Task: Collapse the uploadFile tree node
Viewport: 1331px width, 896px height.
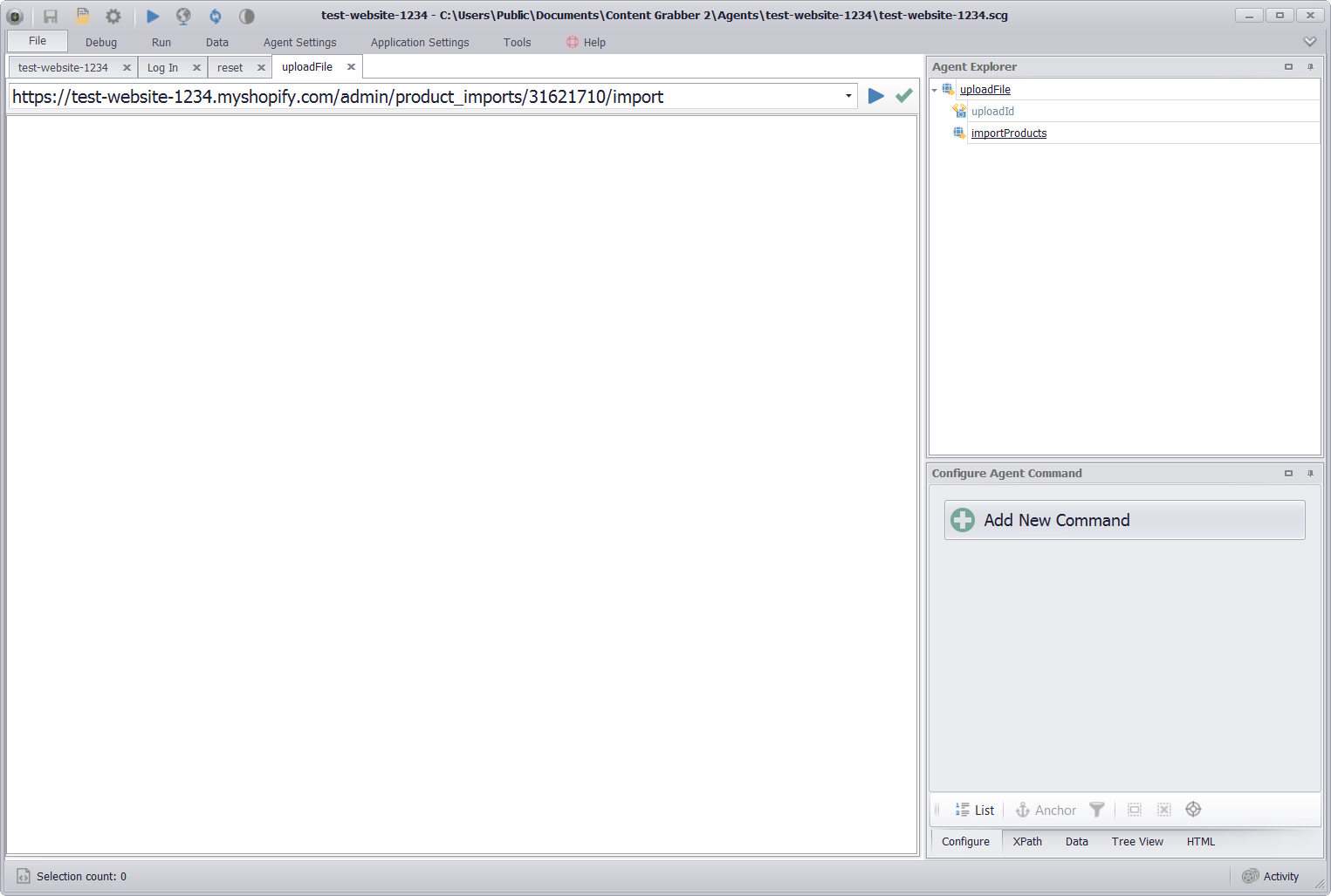Action: point(935,90)
